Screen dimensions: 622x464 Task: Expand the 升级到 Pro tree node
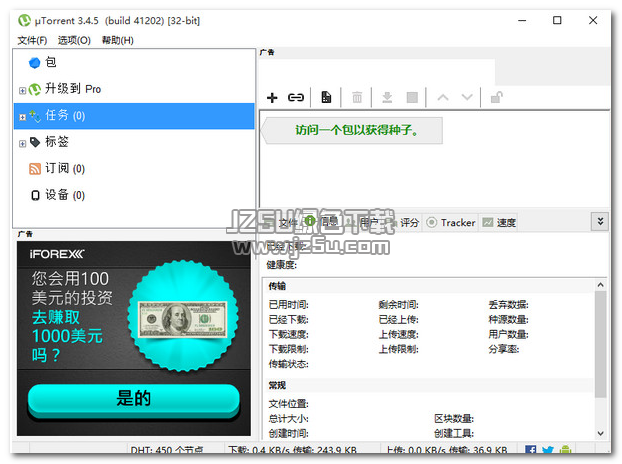click(23, 91)
